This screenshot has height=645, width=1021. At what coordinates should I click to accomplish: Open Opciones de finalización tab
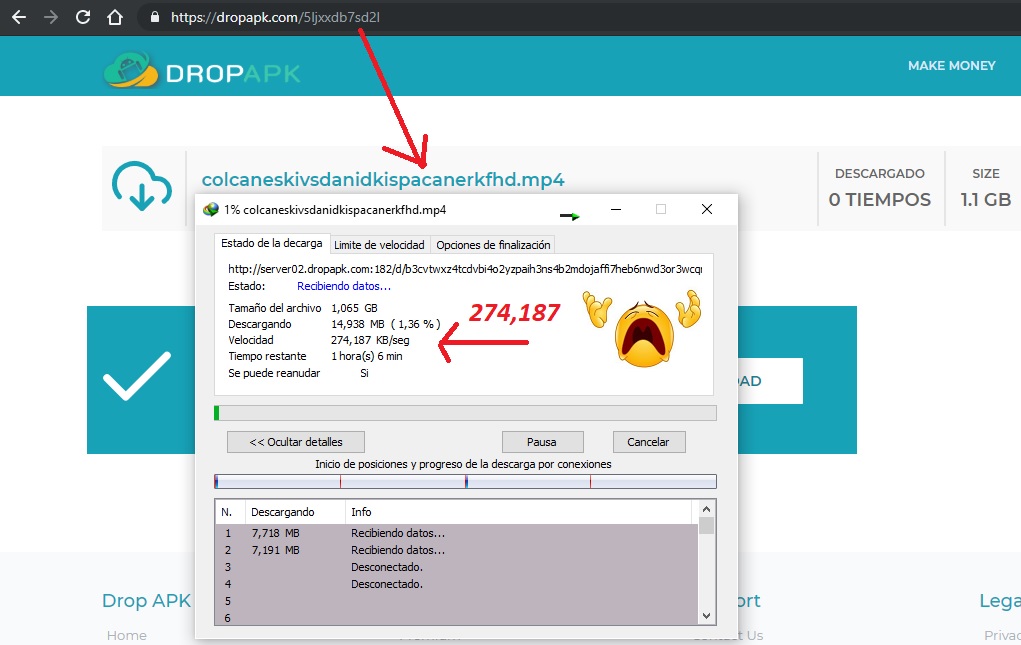point(493,245)
